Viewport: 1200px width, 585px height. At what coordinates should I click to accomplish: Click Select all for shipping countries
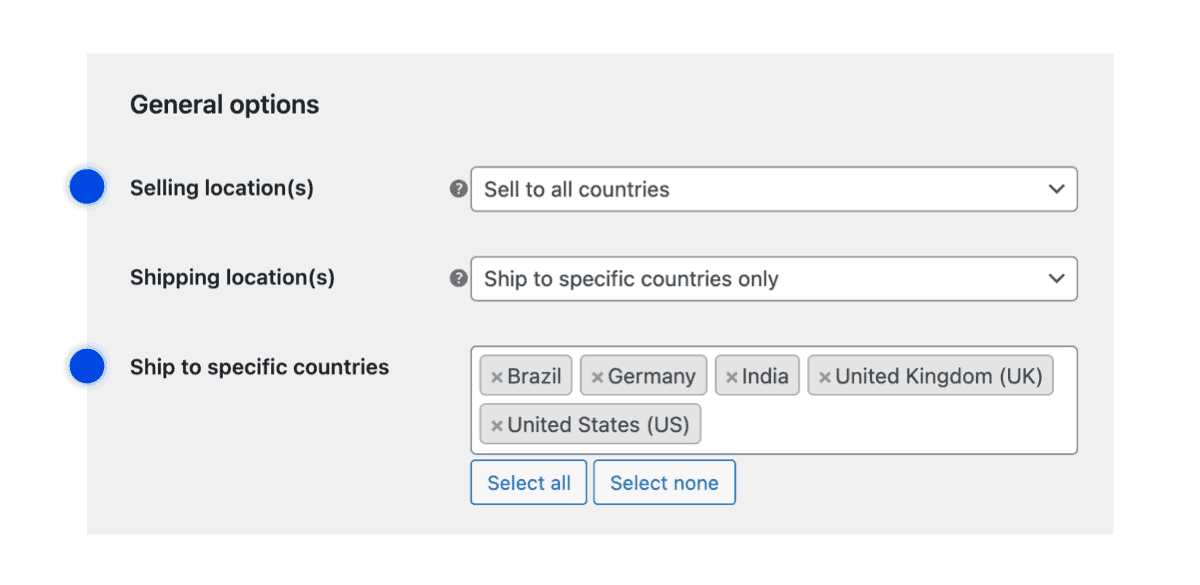click(528, 482)
